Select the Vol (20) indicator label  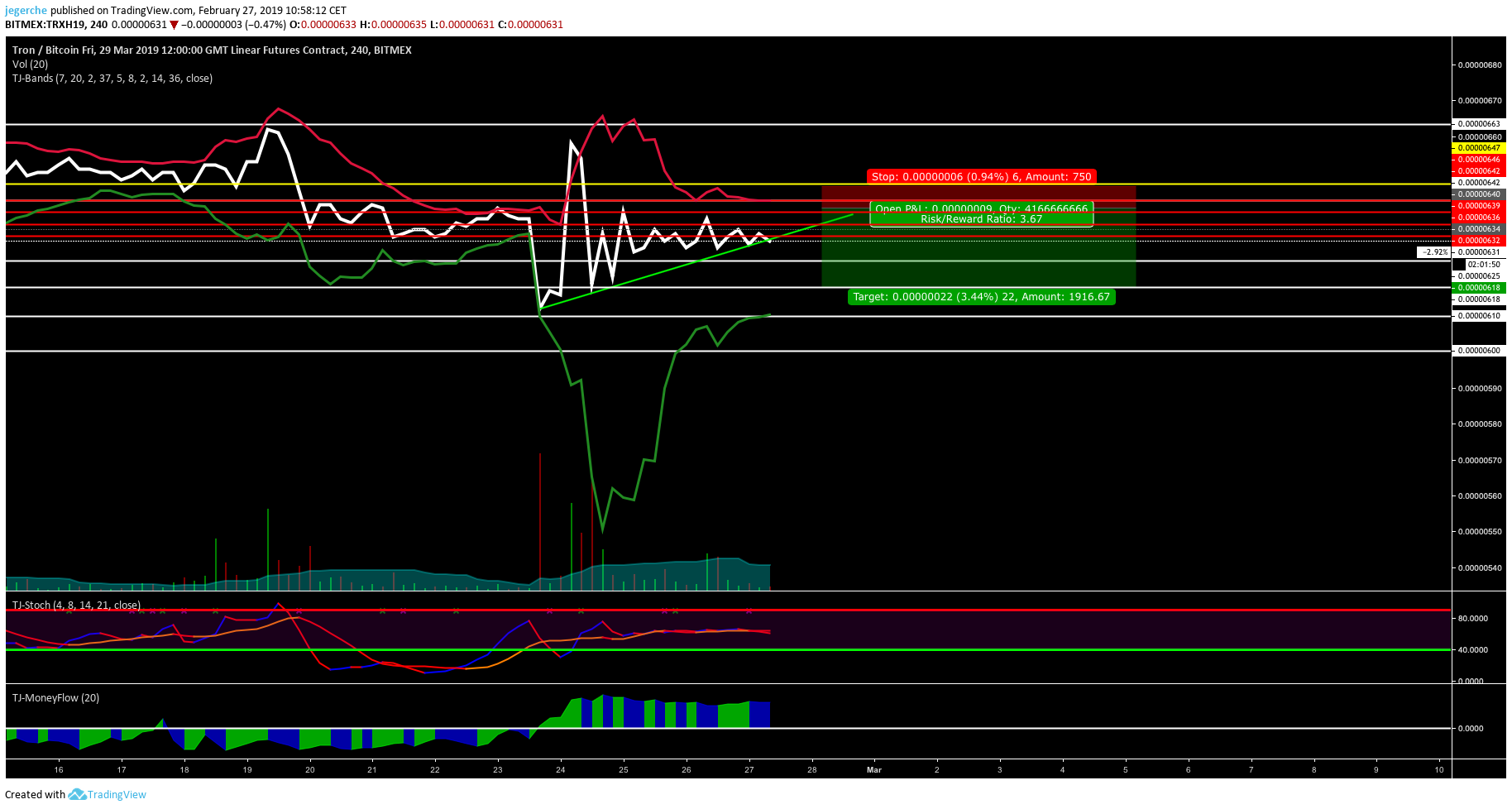(x=31, y=65)
